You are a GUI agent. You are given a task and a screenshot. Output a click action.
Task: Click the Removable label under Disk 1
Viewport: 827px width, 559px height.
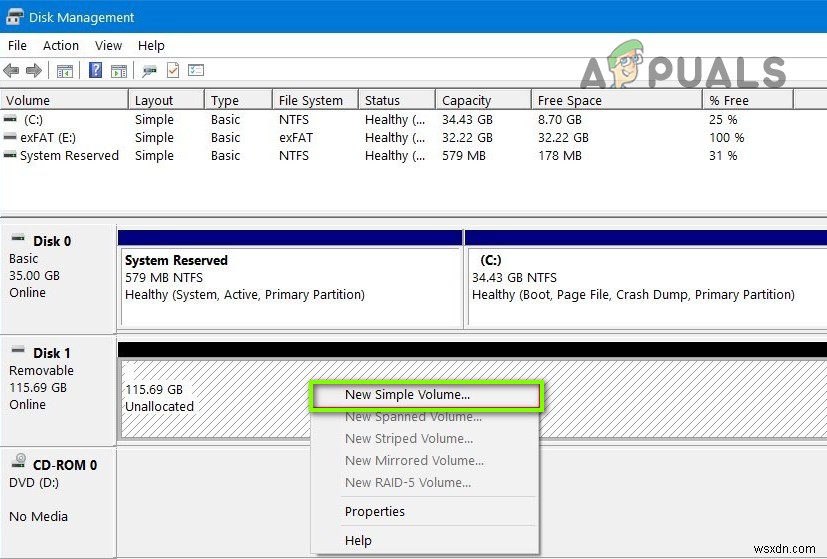pyautogui.click(x=41, y=371)
